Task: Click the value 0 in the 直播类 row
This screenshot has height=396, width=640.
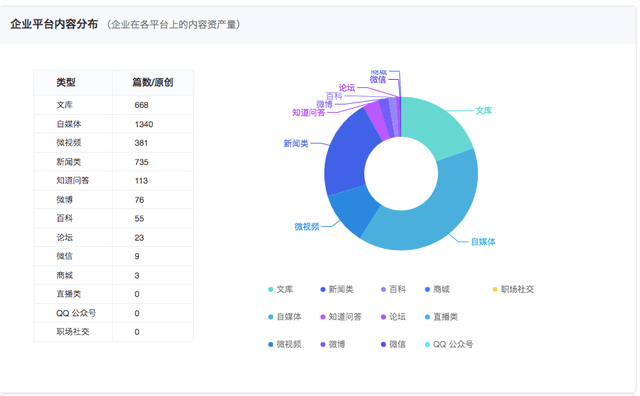Action: pos(137,294)
